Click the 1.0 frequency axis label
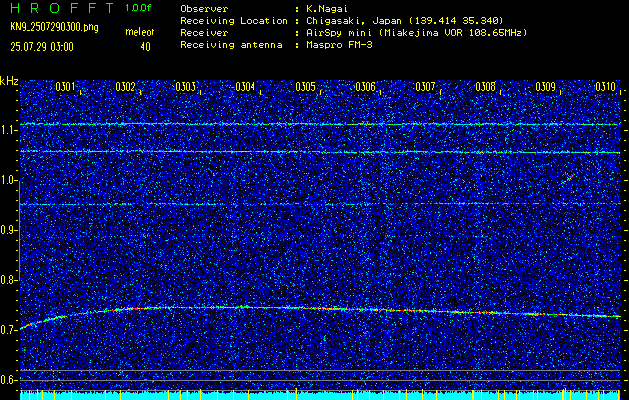Viewport: 629px width, 400px height. click(x=10, y=181)
